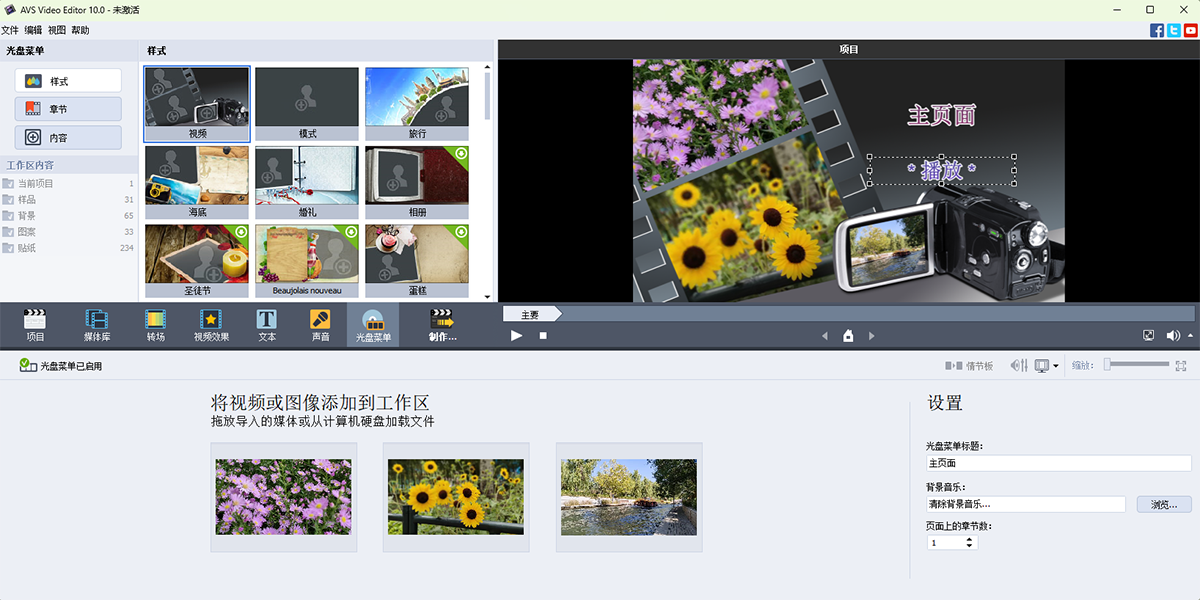
Task: Click the 制作 (Produce) icon
Action: point(440,324)
